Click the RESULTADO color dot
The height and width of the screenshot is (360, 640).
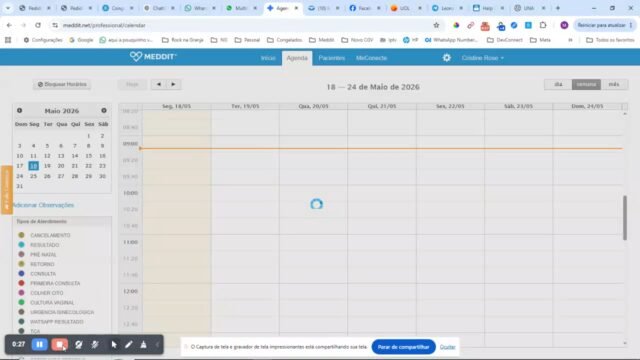tap(21, 245)
